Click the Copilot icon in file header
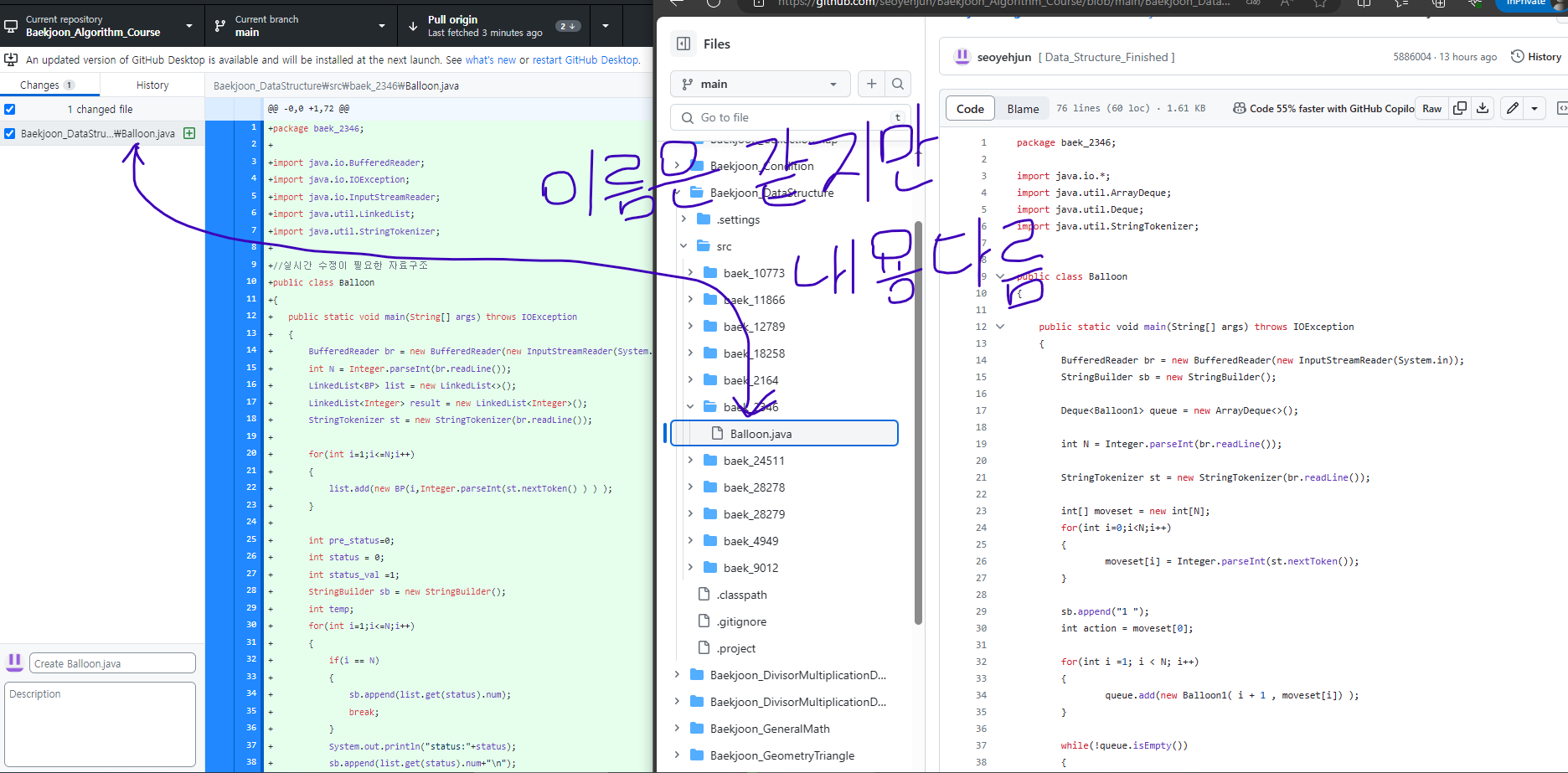Viewport: 1568px width, 773px height. [x=1240, y=108]
